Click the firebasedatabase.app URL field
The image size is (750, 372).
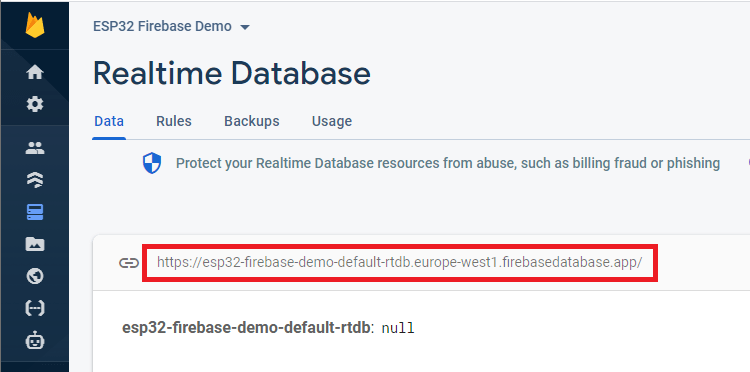(400, 263)
